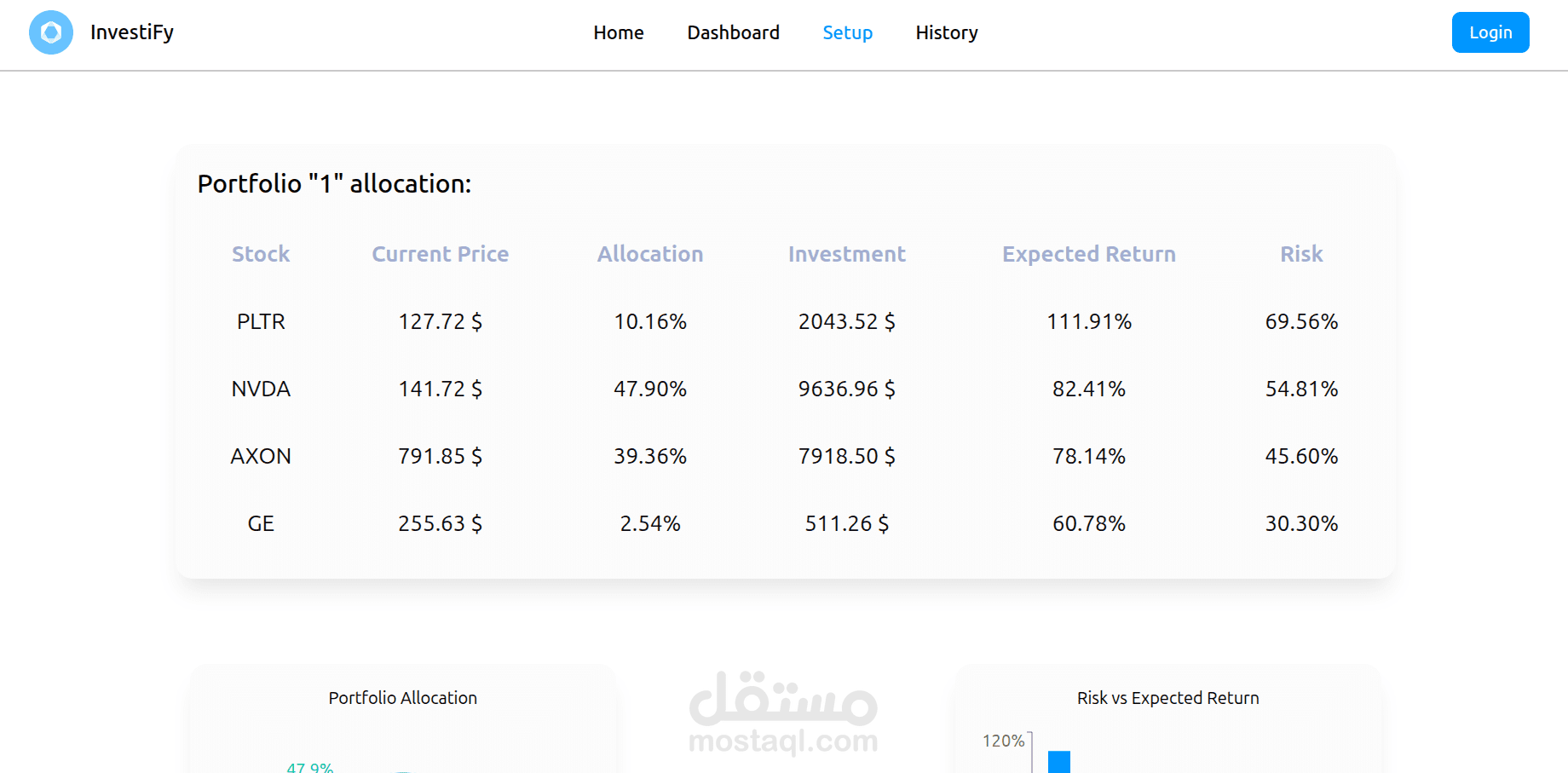Screen dimensions: 1568x773
Task: Go to the Home page
Action: 618,32
